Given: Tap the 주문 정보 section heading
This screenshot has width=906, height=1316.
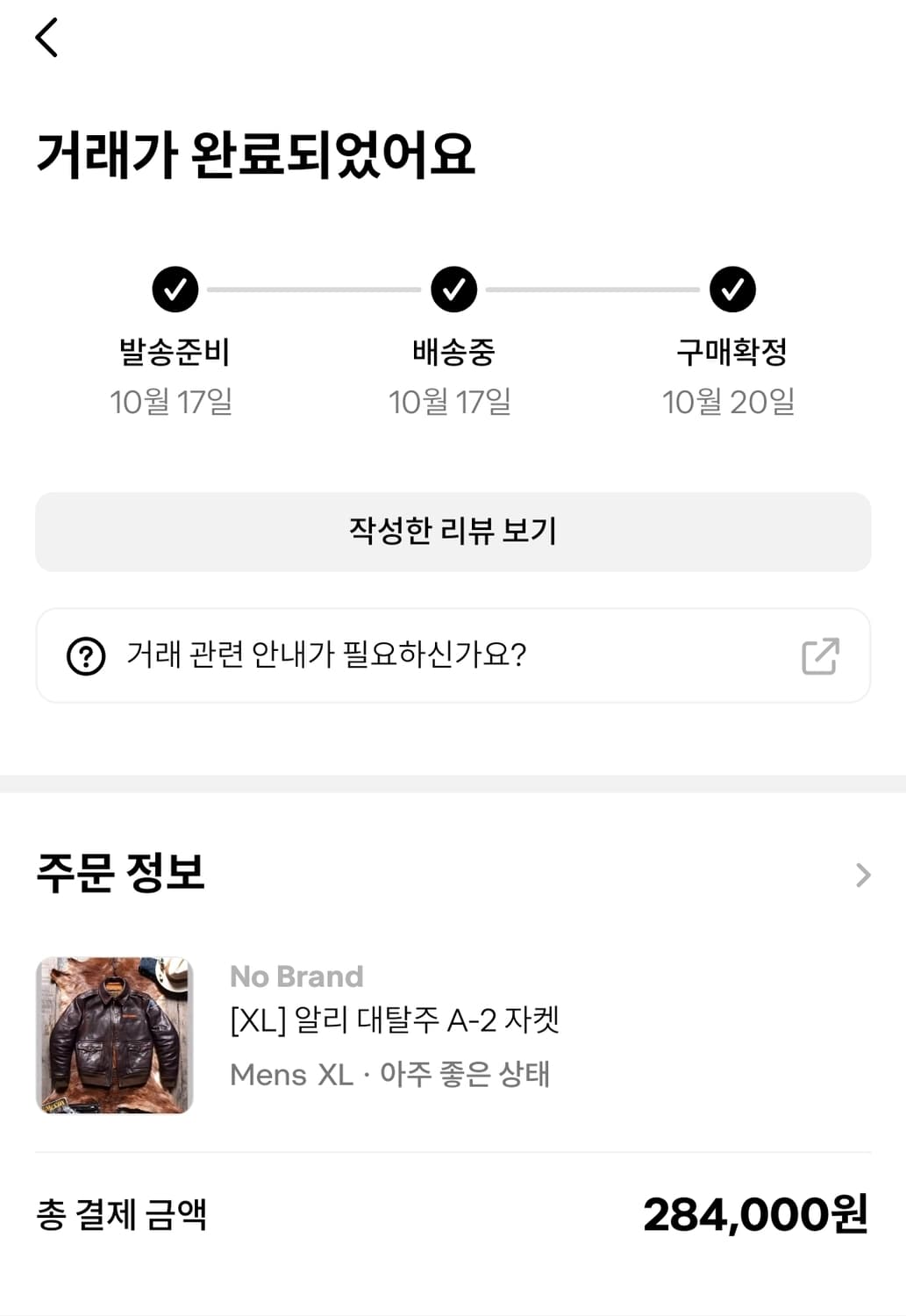Looking at the screenshot, I should click(121, 873).
